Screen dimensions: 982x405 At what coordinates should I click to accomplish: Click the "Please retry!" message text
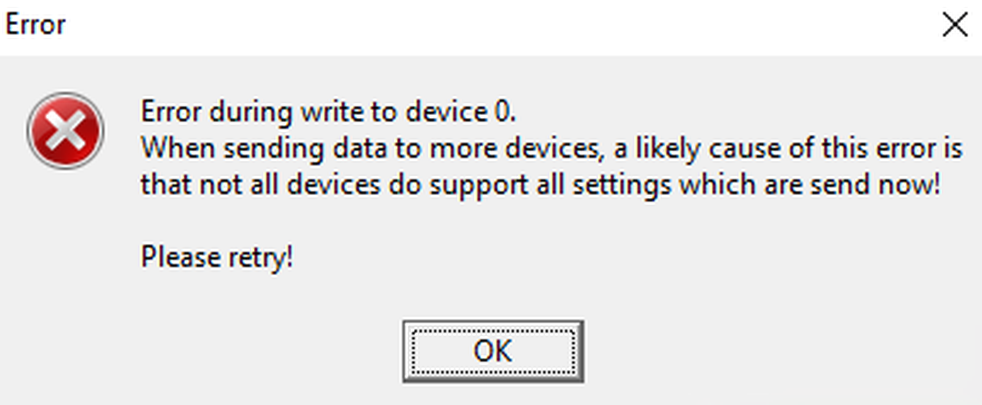[x=217, y=257]
